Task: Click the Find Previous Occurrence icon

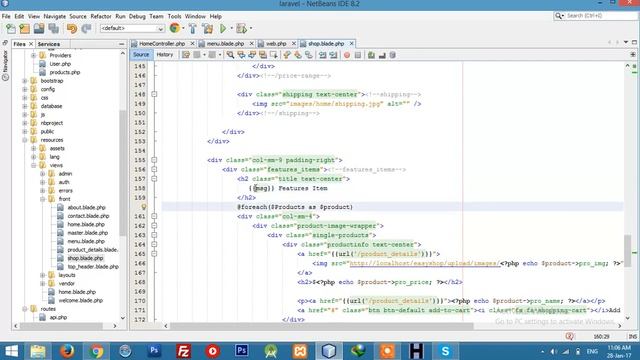Action: (x=241, y=55)
